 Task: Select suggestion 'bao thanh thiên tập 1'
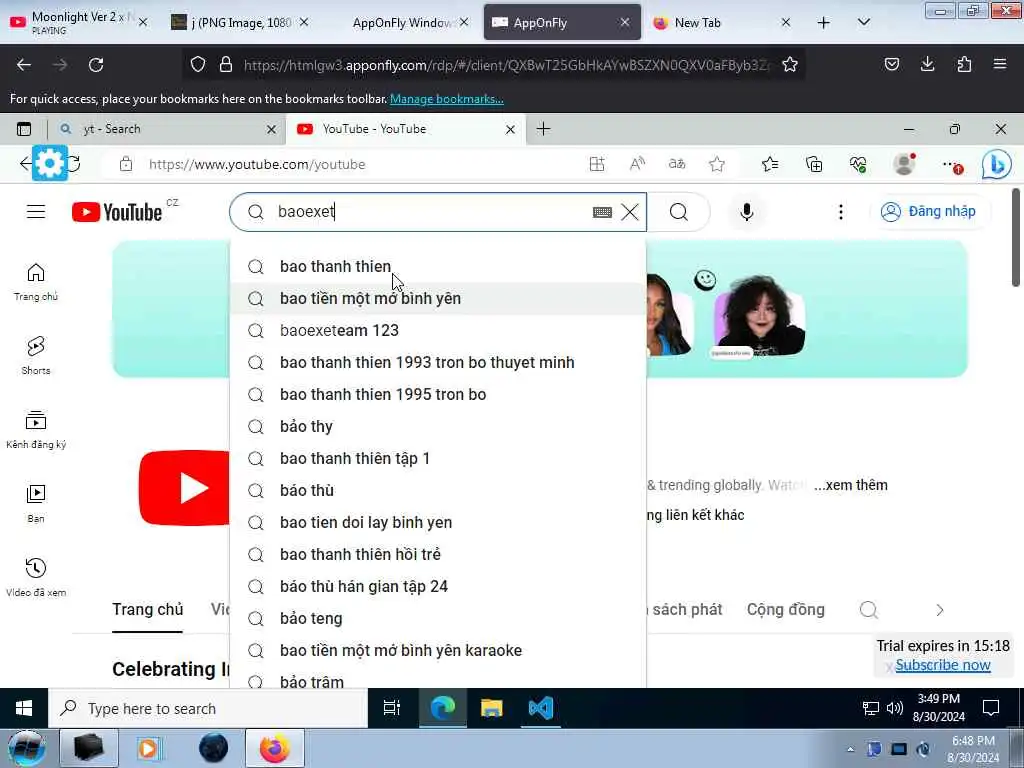click(438, 458)
